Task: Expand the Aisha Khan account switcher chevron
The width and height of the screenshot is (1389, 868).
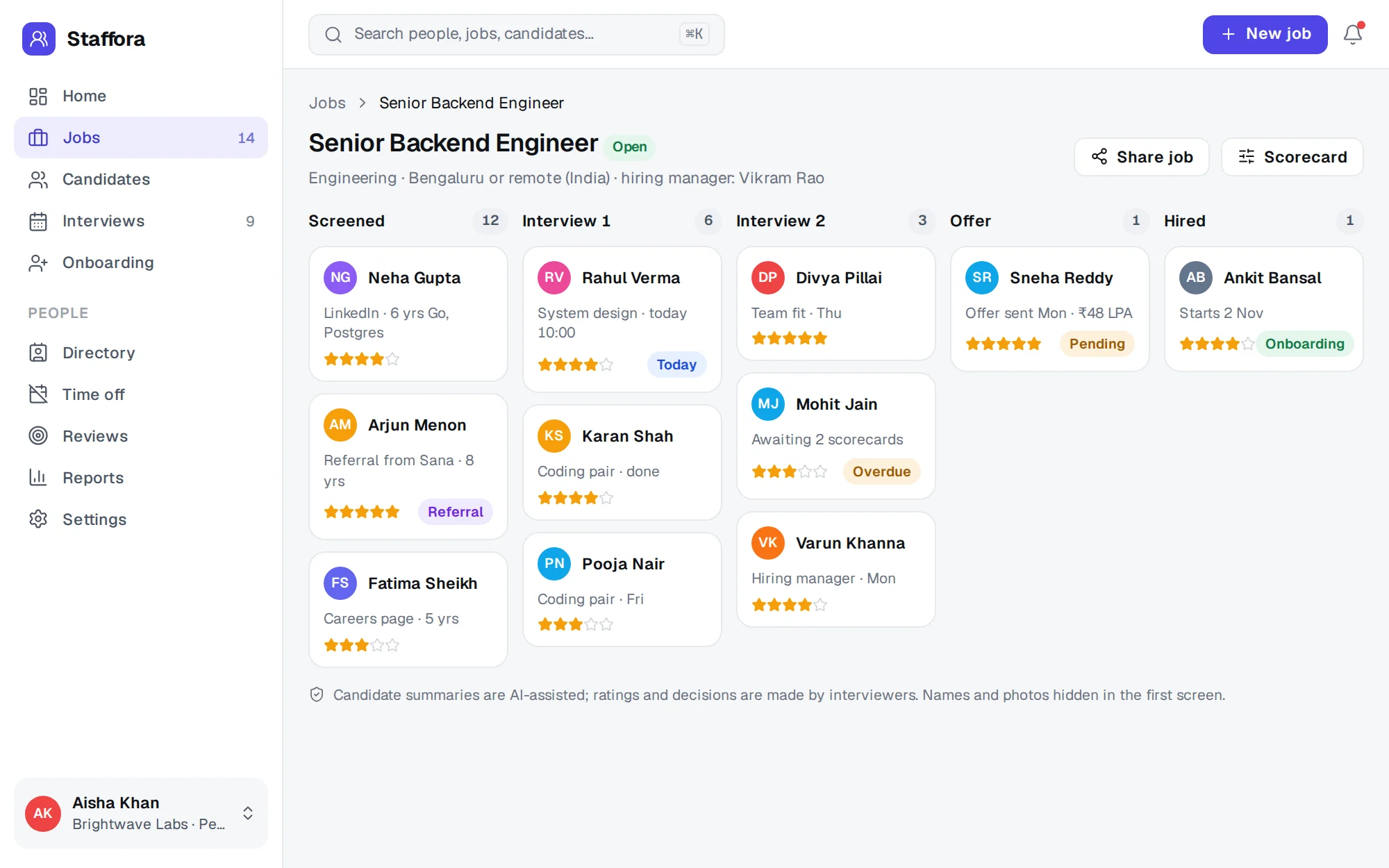Action: coord(248,813)
